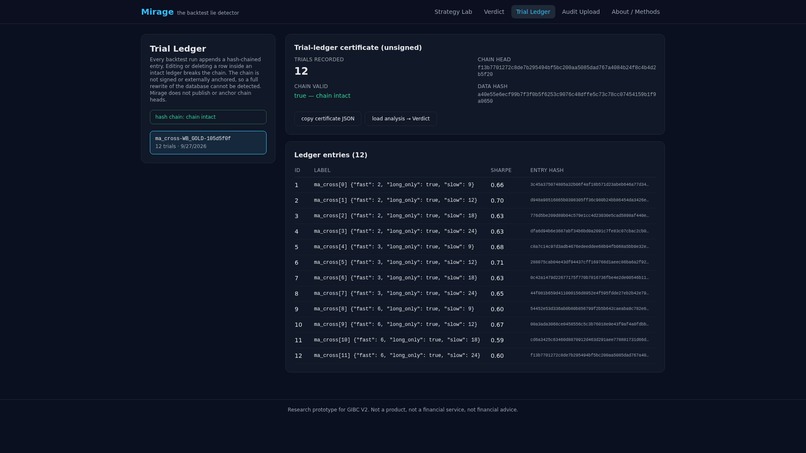Click the Research prototype footer text

402,410
